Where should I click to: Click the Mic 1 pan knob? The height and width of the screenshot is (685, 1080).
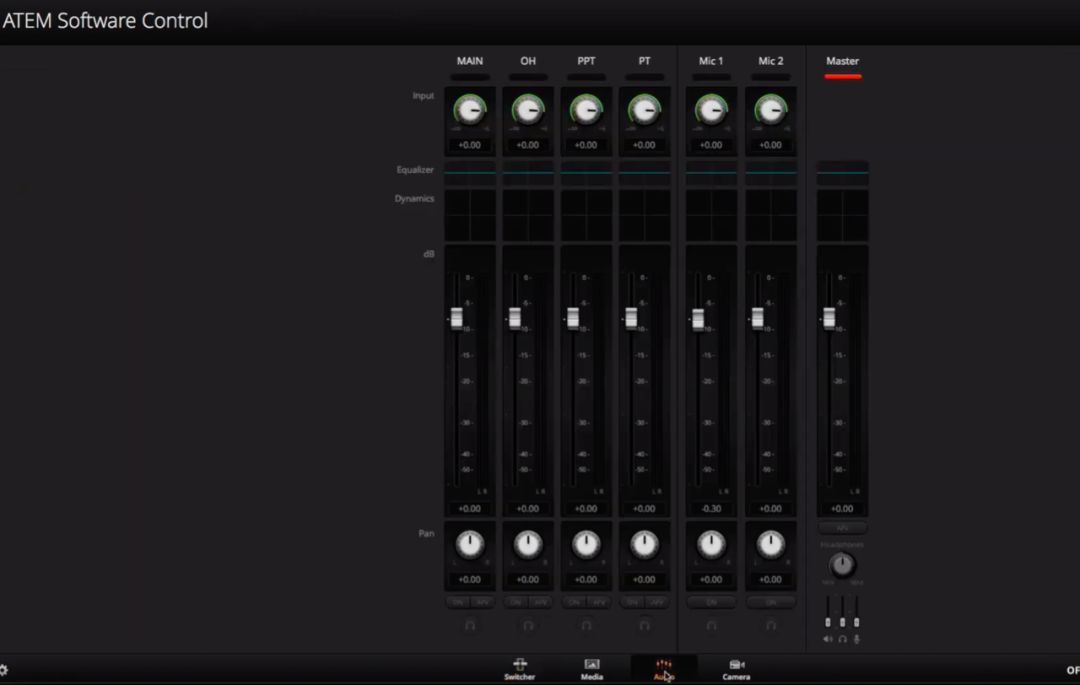[x=711, y=544]
